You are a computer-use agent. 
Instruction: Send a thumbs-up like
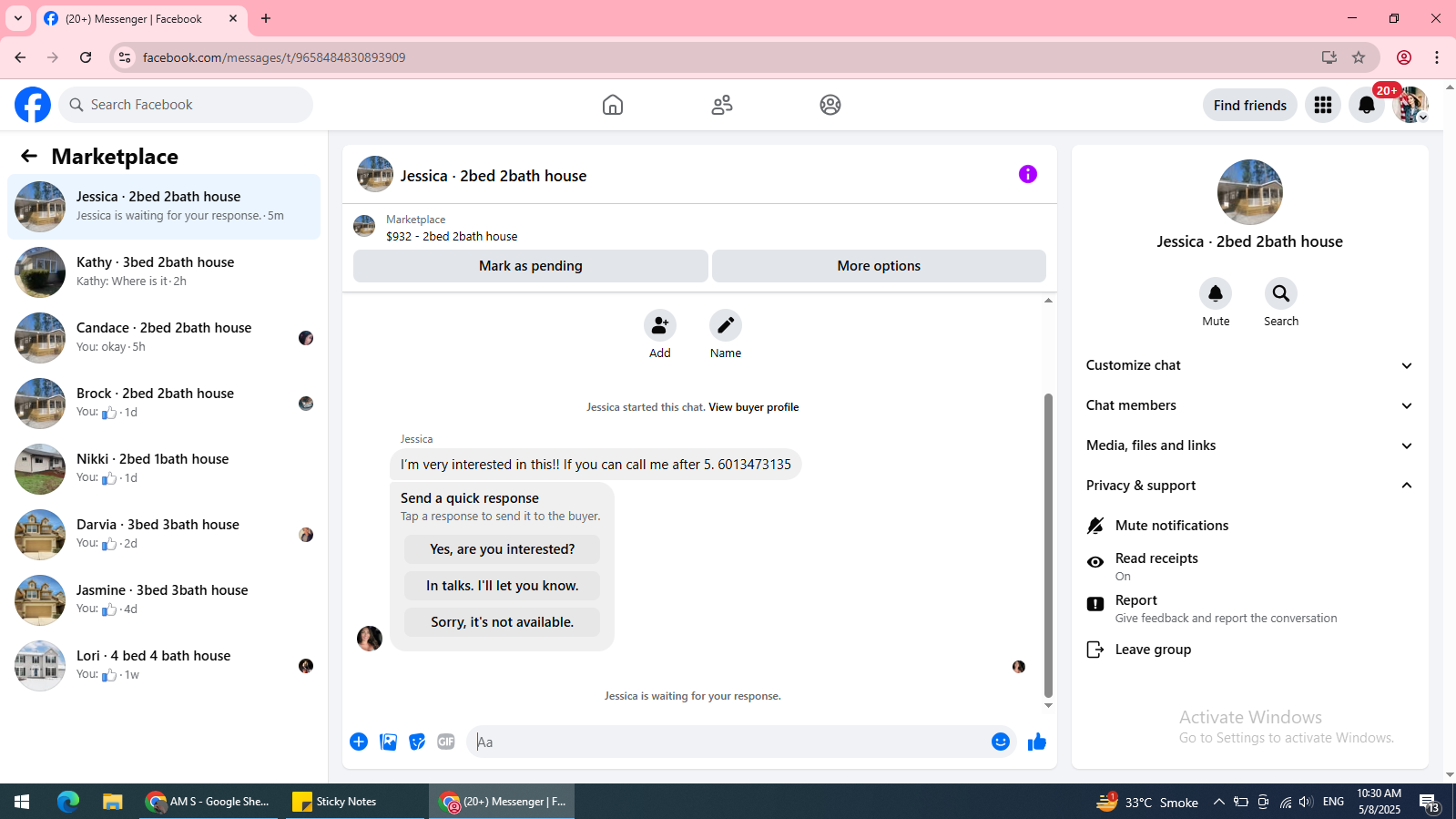(x=1037, y=742)
